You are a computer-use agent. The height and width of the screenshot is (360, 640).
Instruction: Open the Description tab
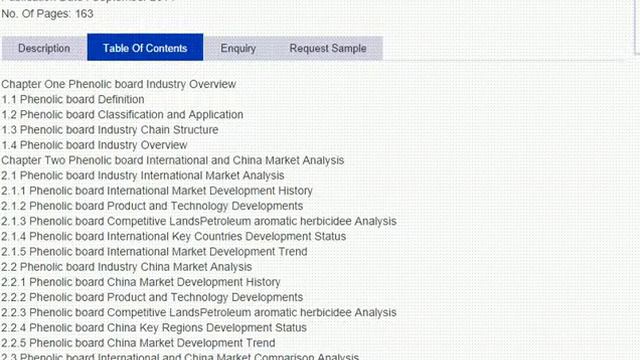point(44,48)
